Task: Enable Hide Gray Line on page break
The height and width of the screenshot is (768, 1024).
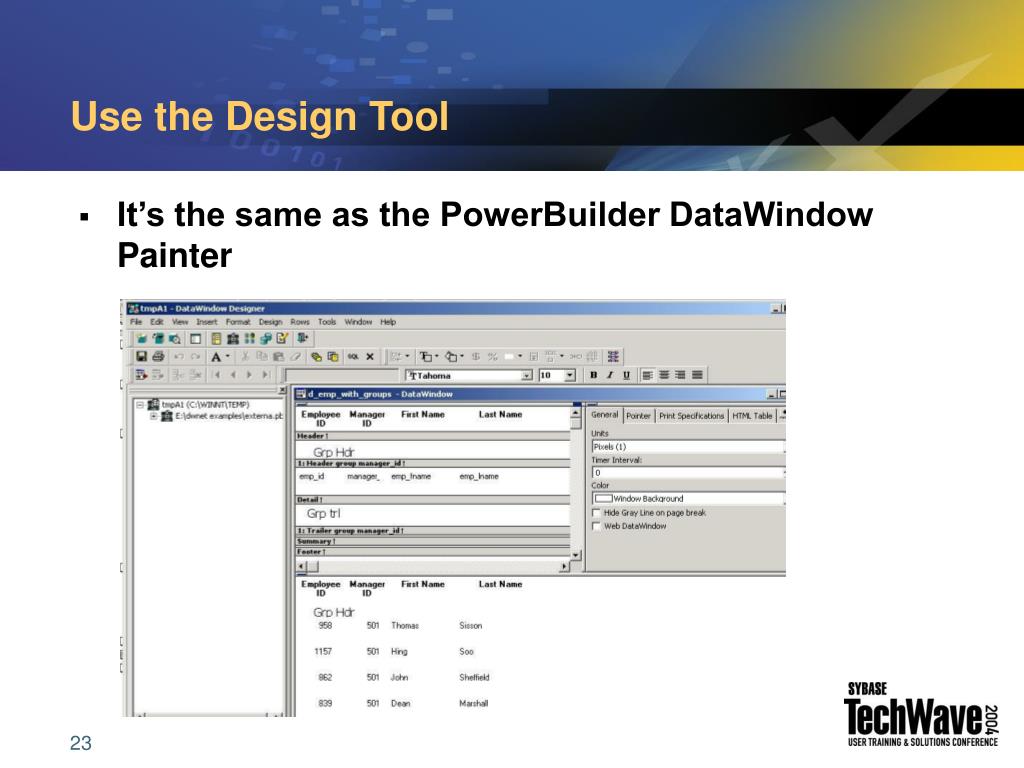Action: [596, 513]
